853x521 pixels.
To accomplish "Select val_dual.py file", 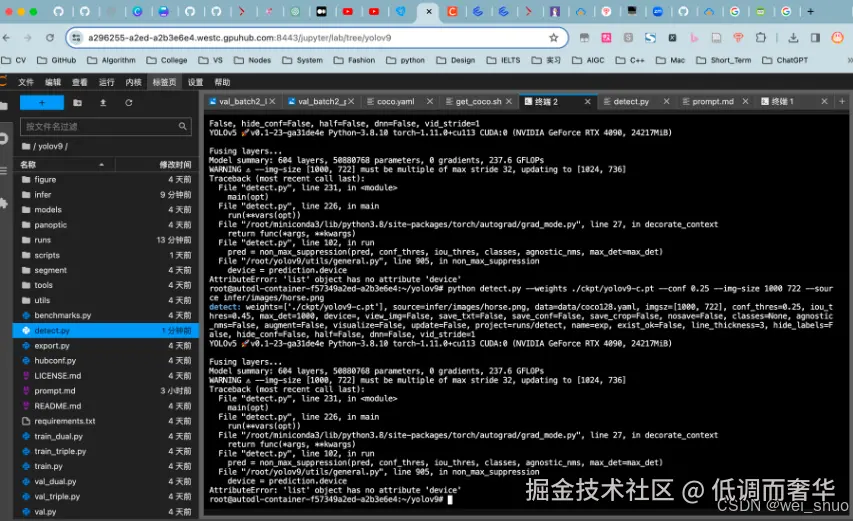I will [106, 482].
